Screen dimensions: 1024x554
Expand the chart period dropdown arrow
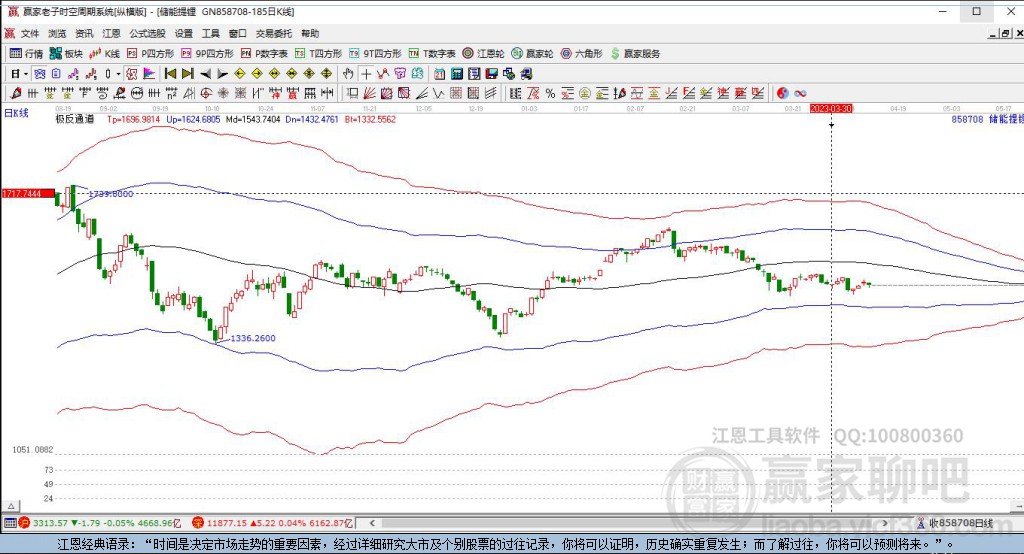tap(26, 74)
